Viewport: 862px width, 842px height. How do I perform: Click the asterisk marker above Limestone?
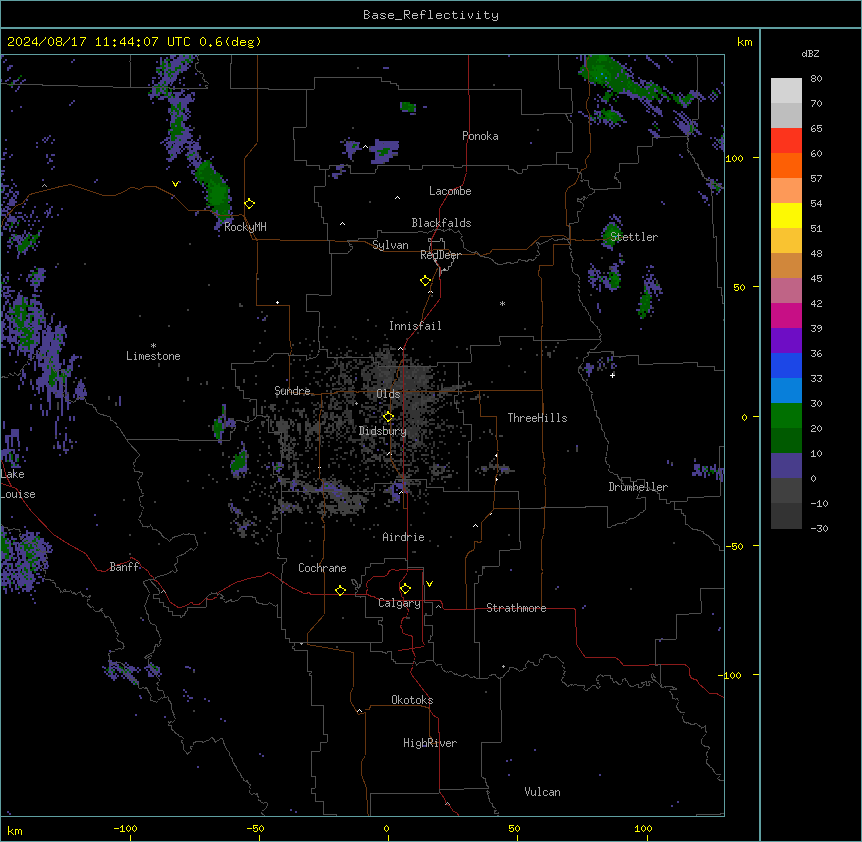click(x=153, y=346)
